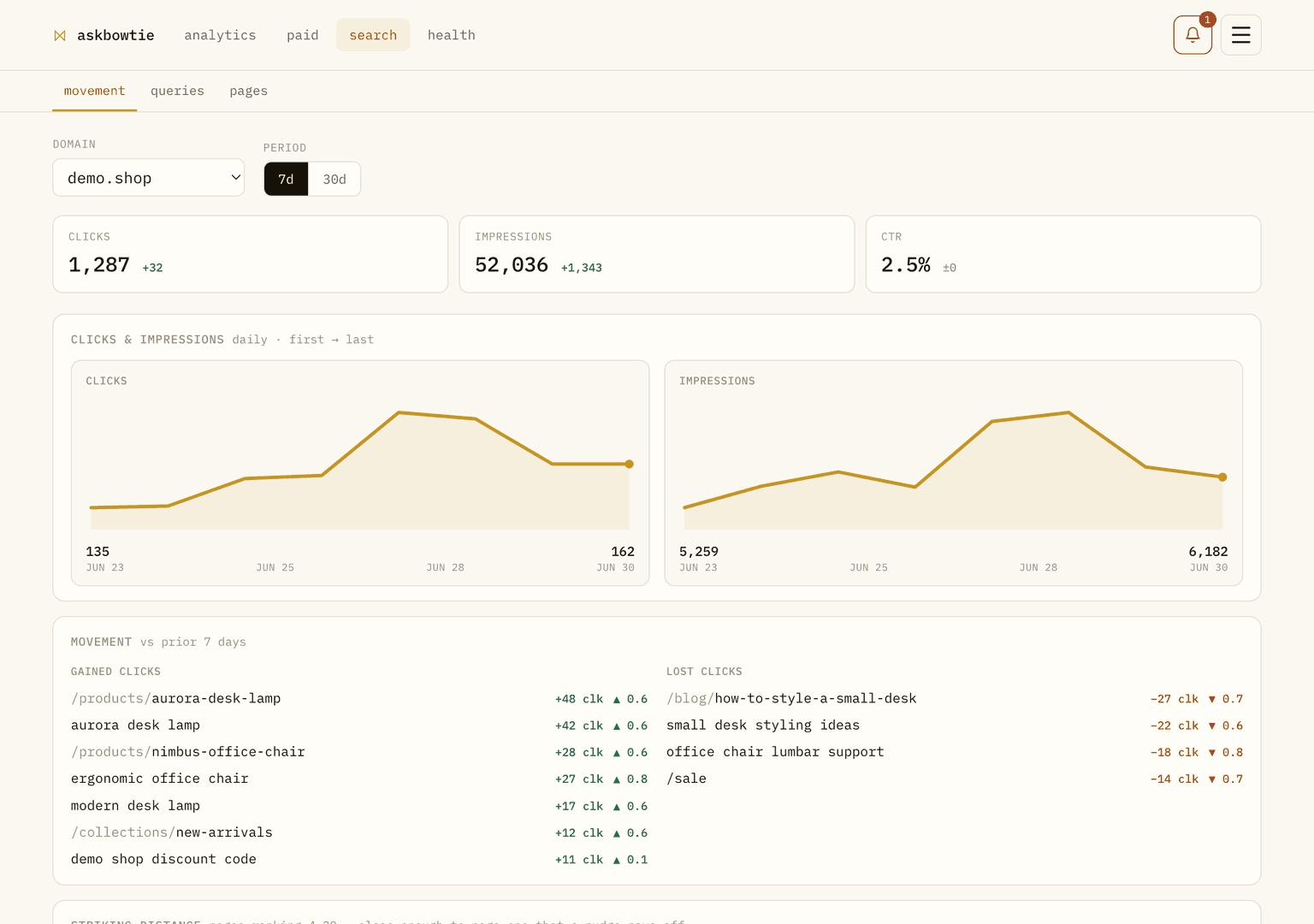Viewport: 1314px width, 924px height.
Task: Click the 2.5% CTR value
Action: coord(906,265)
